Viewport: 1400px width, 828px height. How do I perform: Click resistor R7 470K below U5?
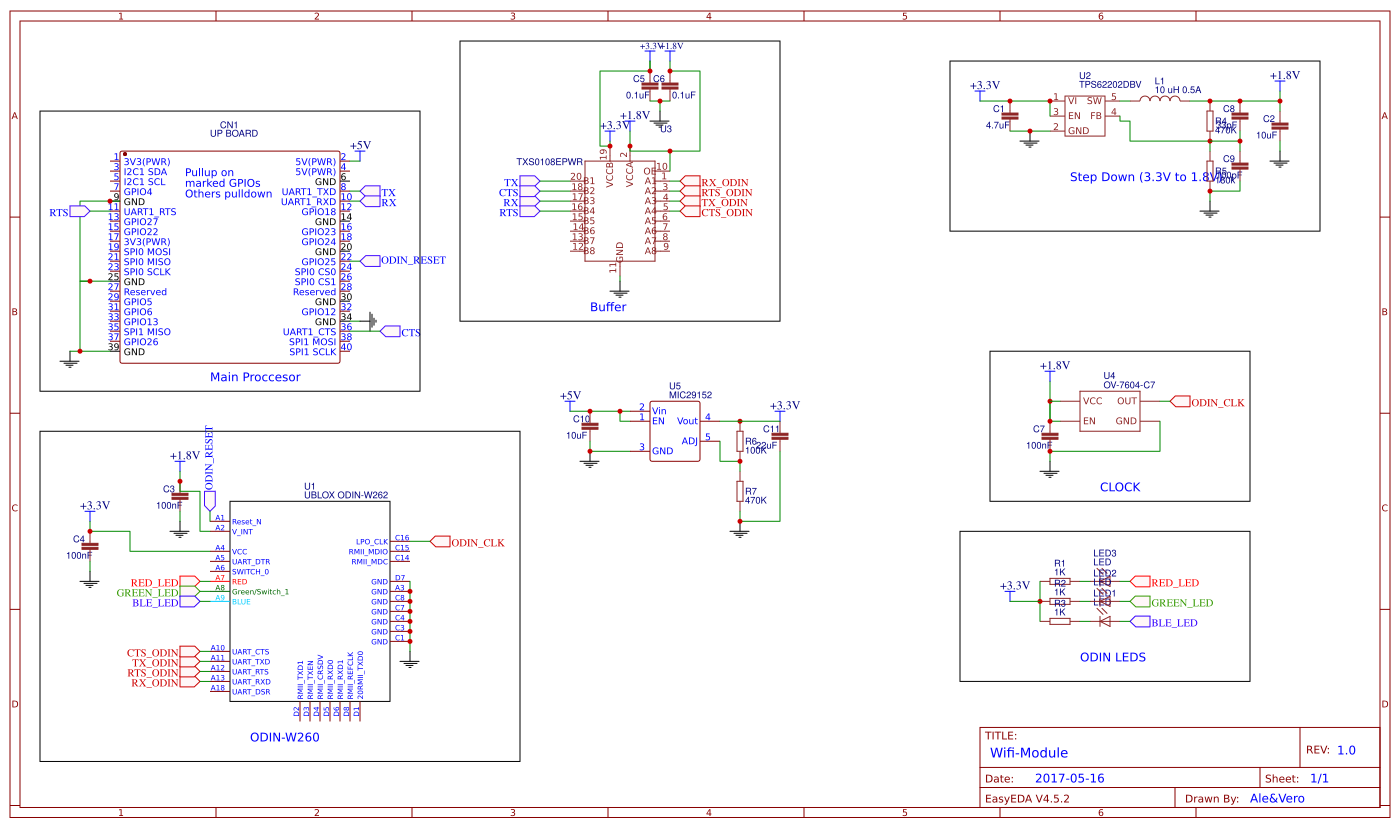tap(740, 492)
